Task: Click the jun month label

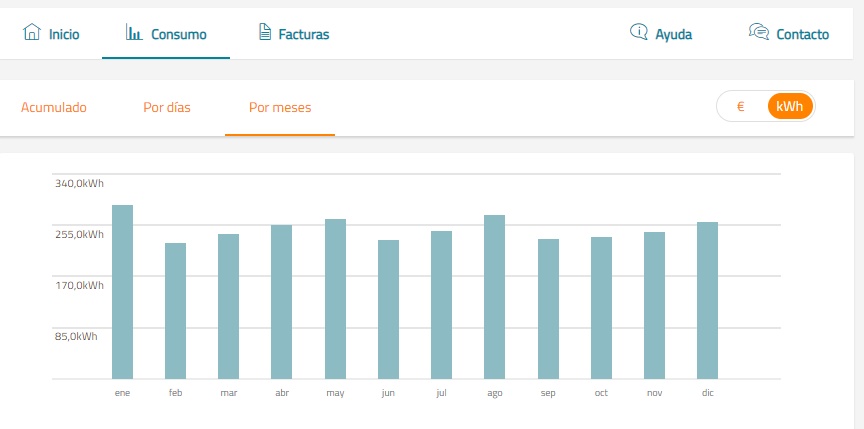Action: [x=388, y=393]
